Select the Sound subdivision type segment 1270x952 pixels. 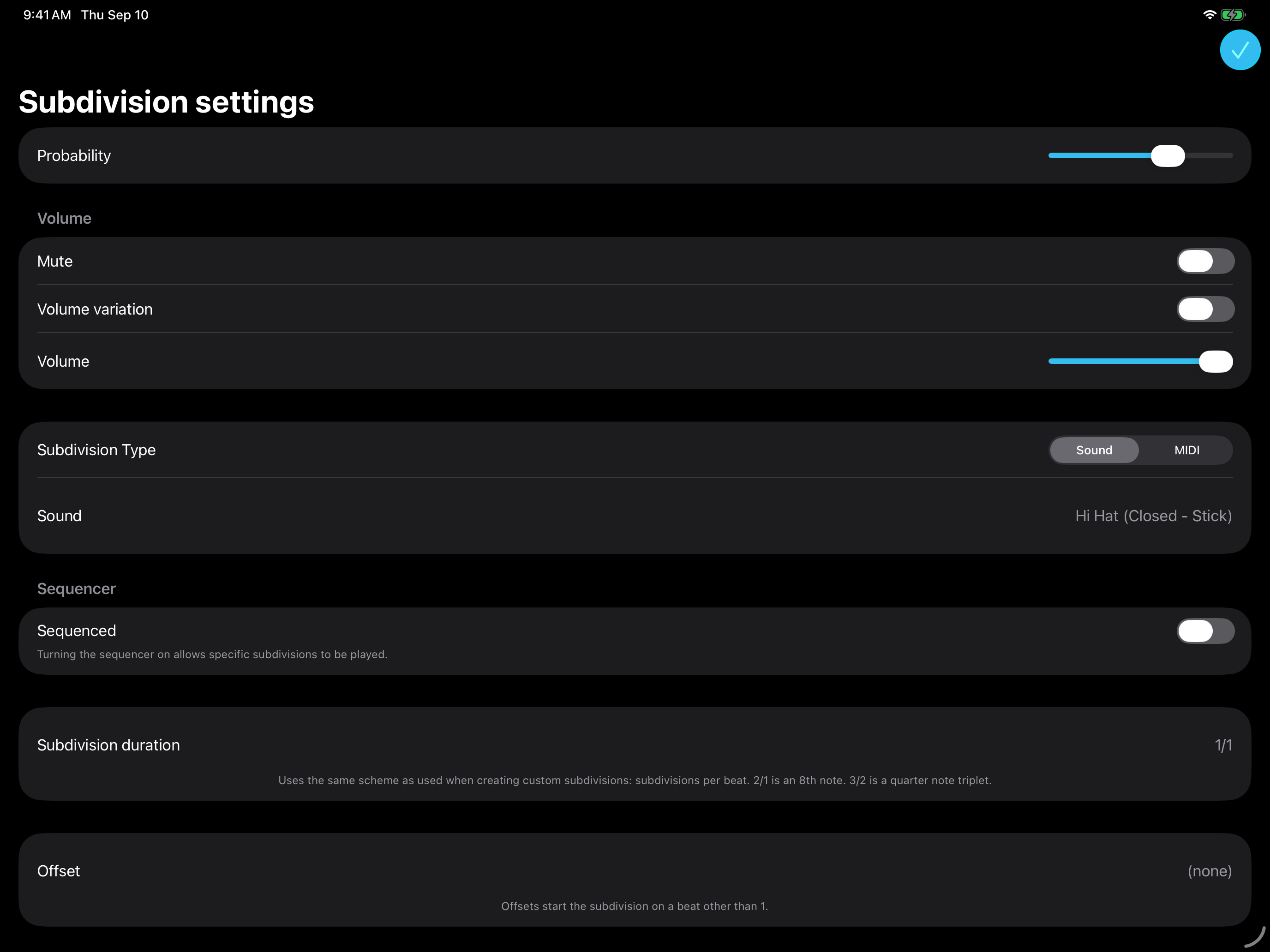(x=1094, y=451)
